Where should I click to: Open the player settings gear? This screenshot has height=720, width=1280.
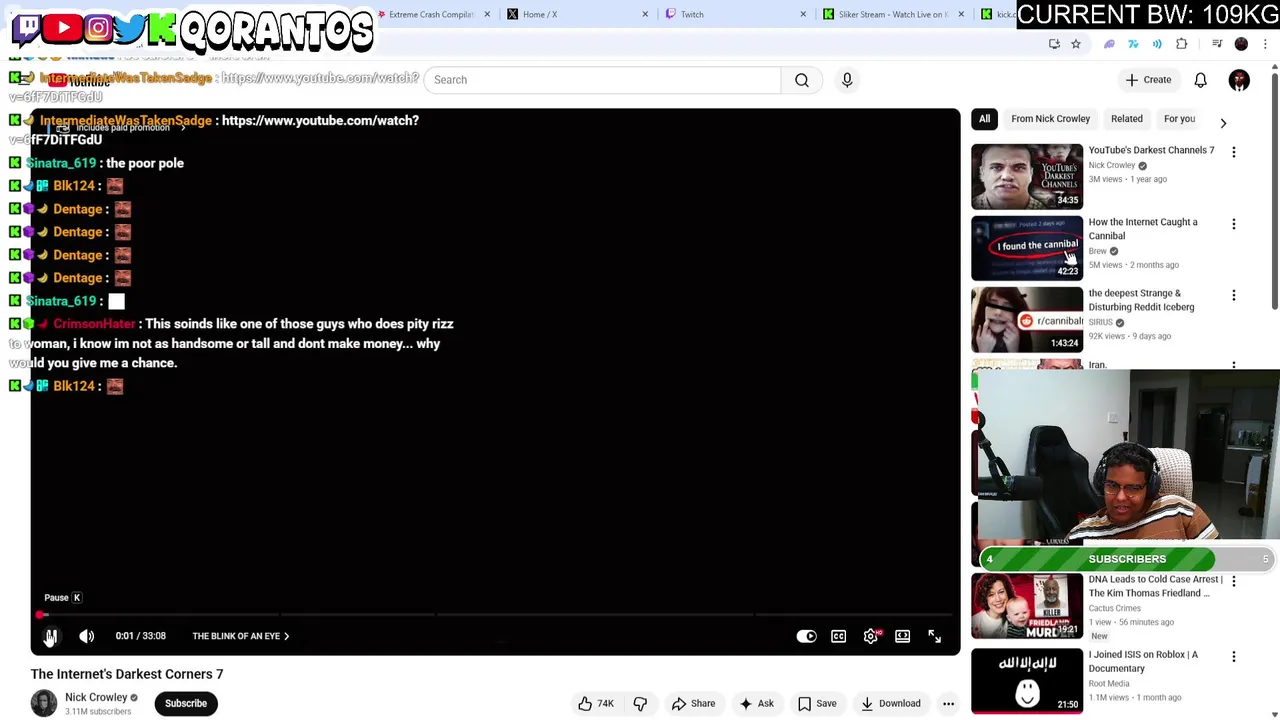click(x=871, y=636)
